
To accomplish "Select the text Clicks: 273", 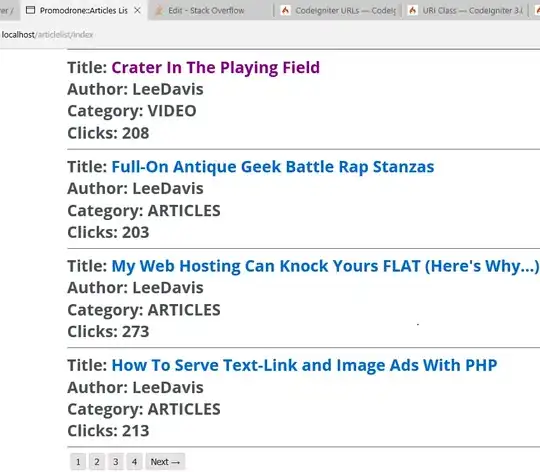I will [x=108, y=332].
